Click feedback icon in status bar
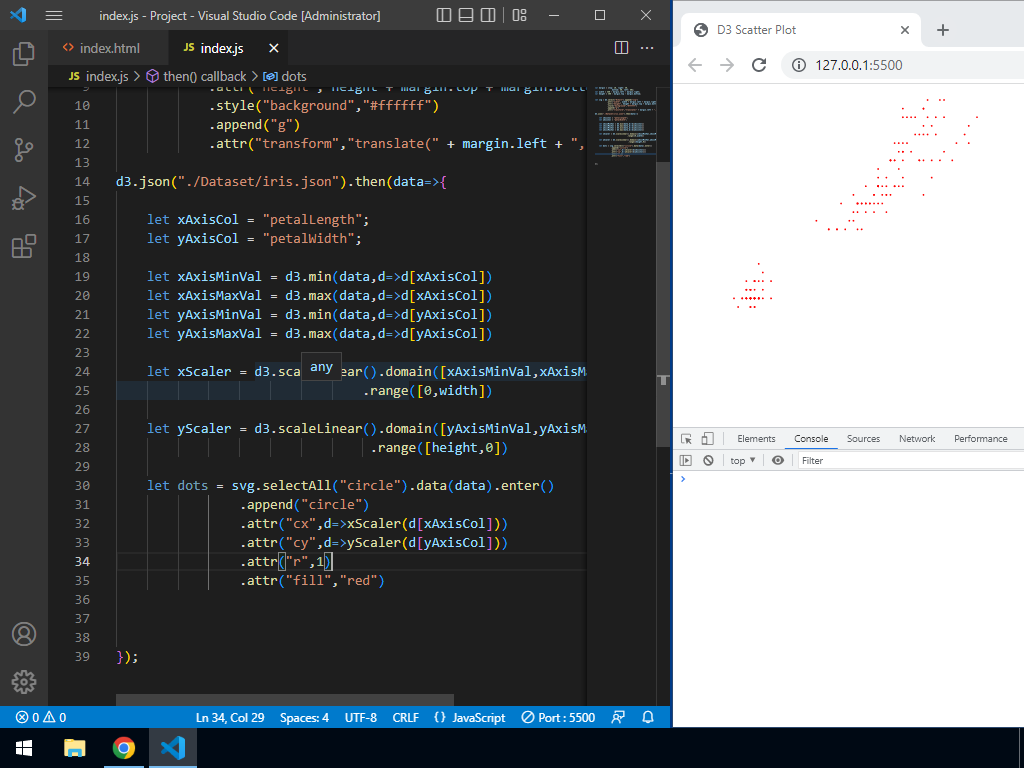The image size is (1024, 768). click(x=618, y=717)
